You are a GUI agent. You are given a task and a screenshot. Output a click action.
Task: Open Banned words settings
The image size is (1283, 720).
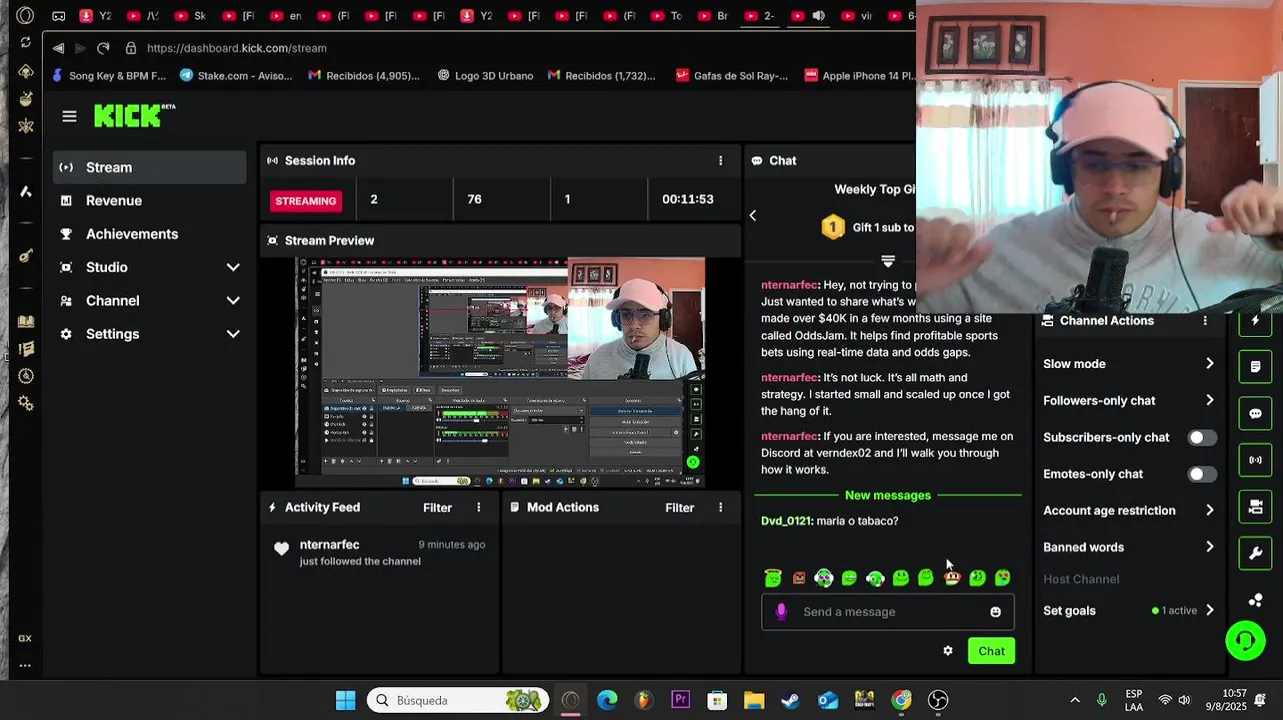1129,547
